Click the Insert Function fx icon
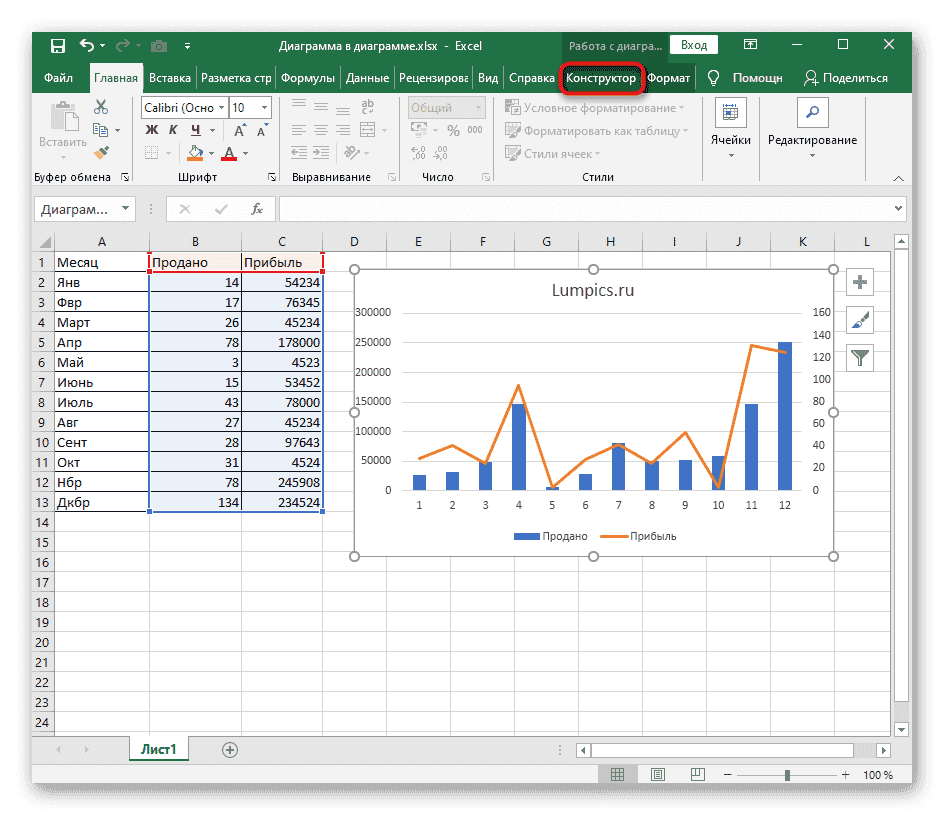Image resolution: width=944 pixels, height=815 pixels. [x=257, y=209]
